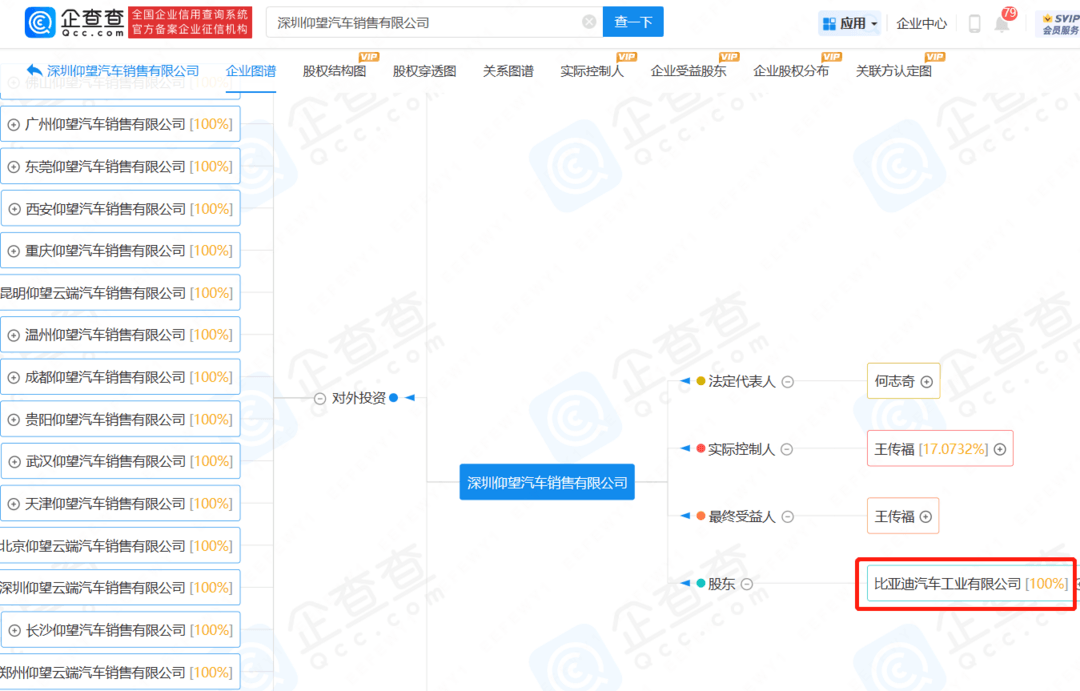Select the 企业图谱 tab
Image resolution: width=1080 pixels, height=691 pixels.
point(251,71)
